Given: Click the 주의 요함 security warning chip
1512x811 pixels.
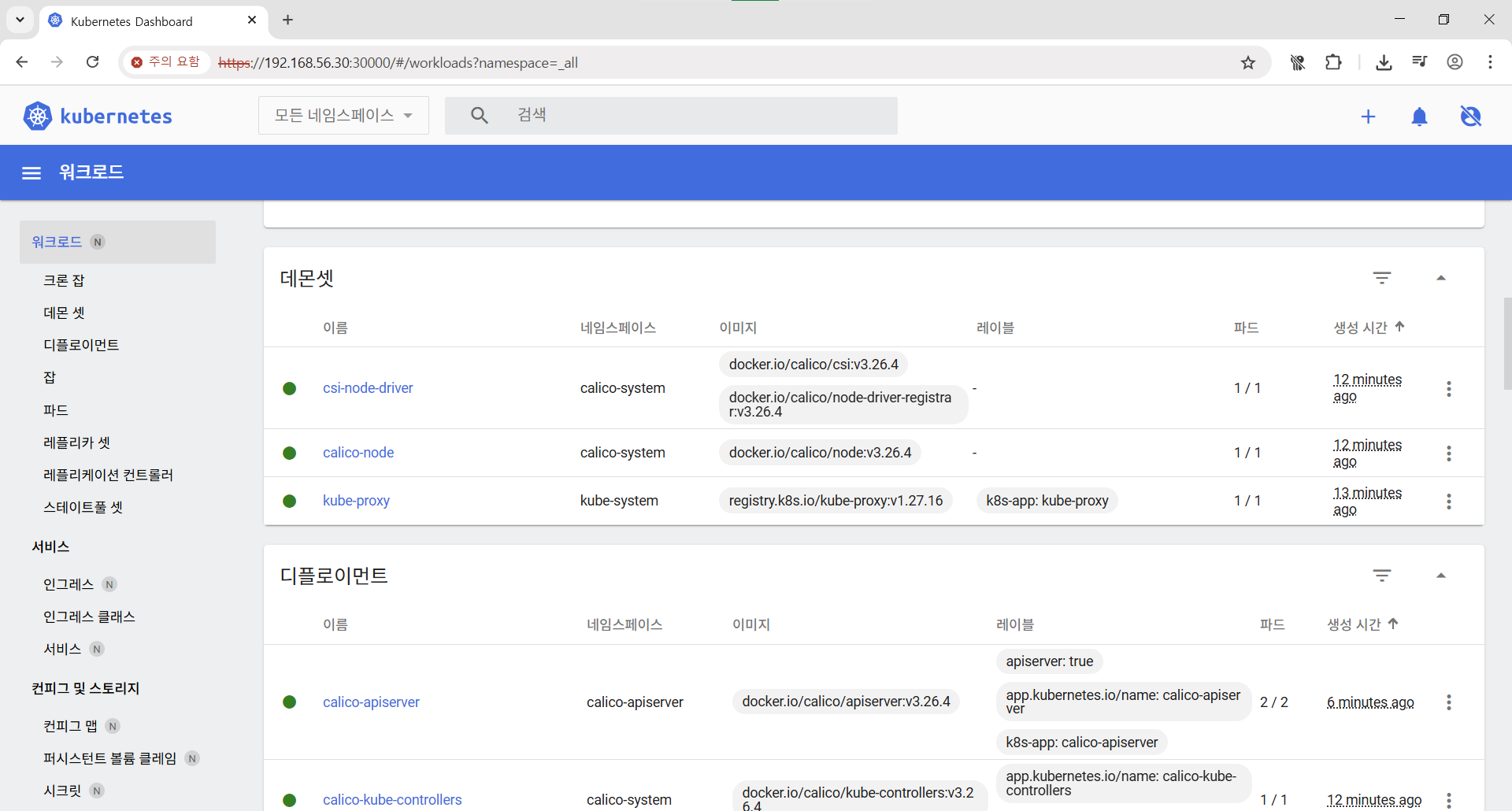Looking at the screenshot, I should [165, 62].
